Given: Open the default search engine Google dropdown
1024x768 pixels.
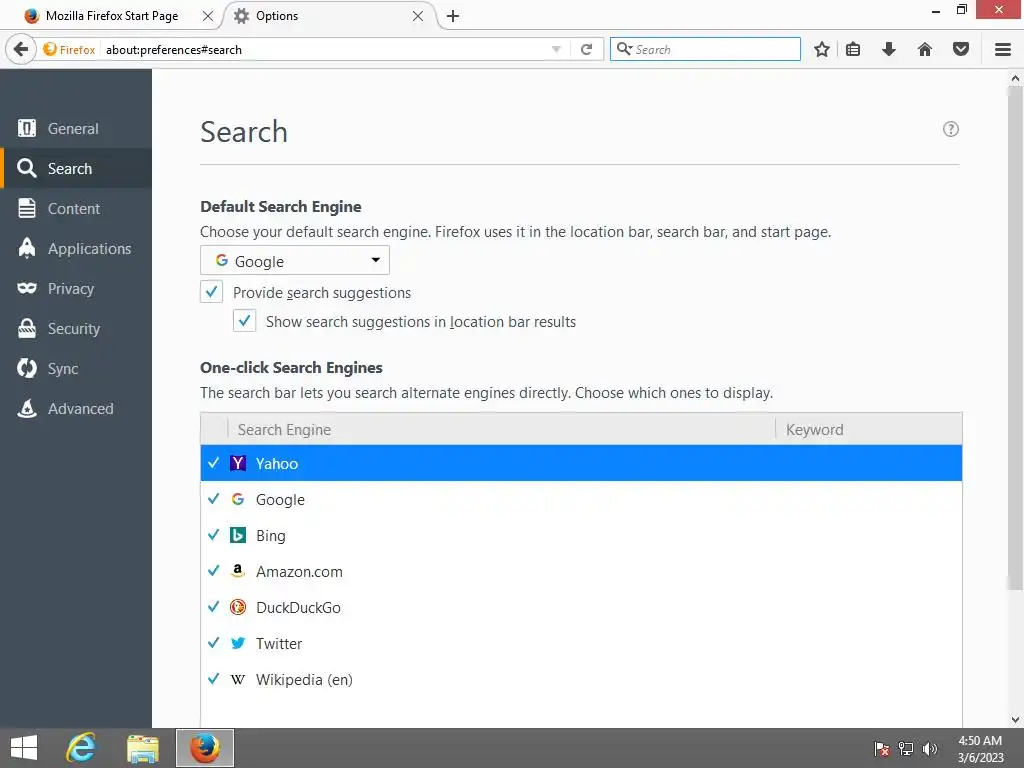Looking at the screenshot, I should point(295,261).
